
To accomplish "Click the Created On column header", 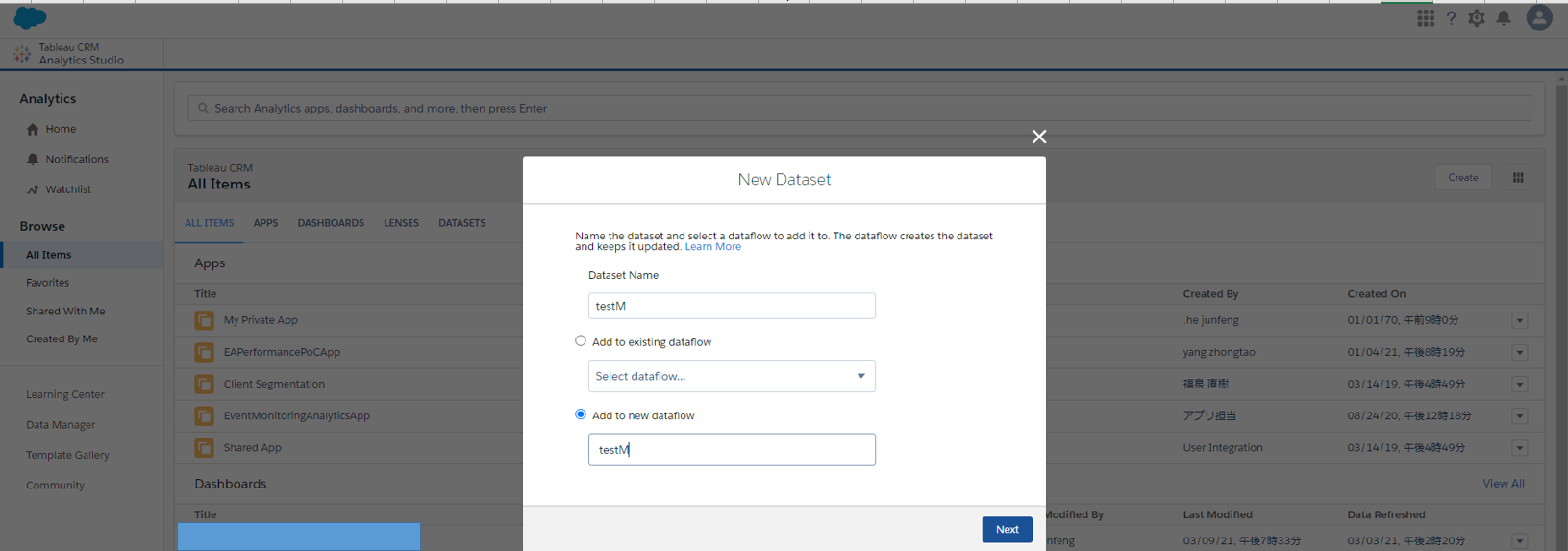I will pos(1376,294).
